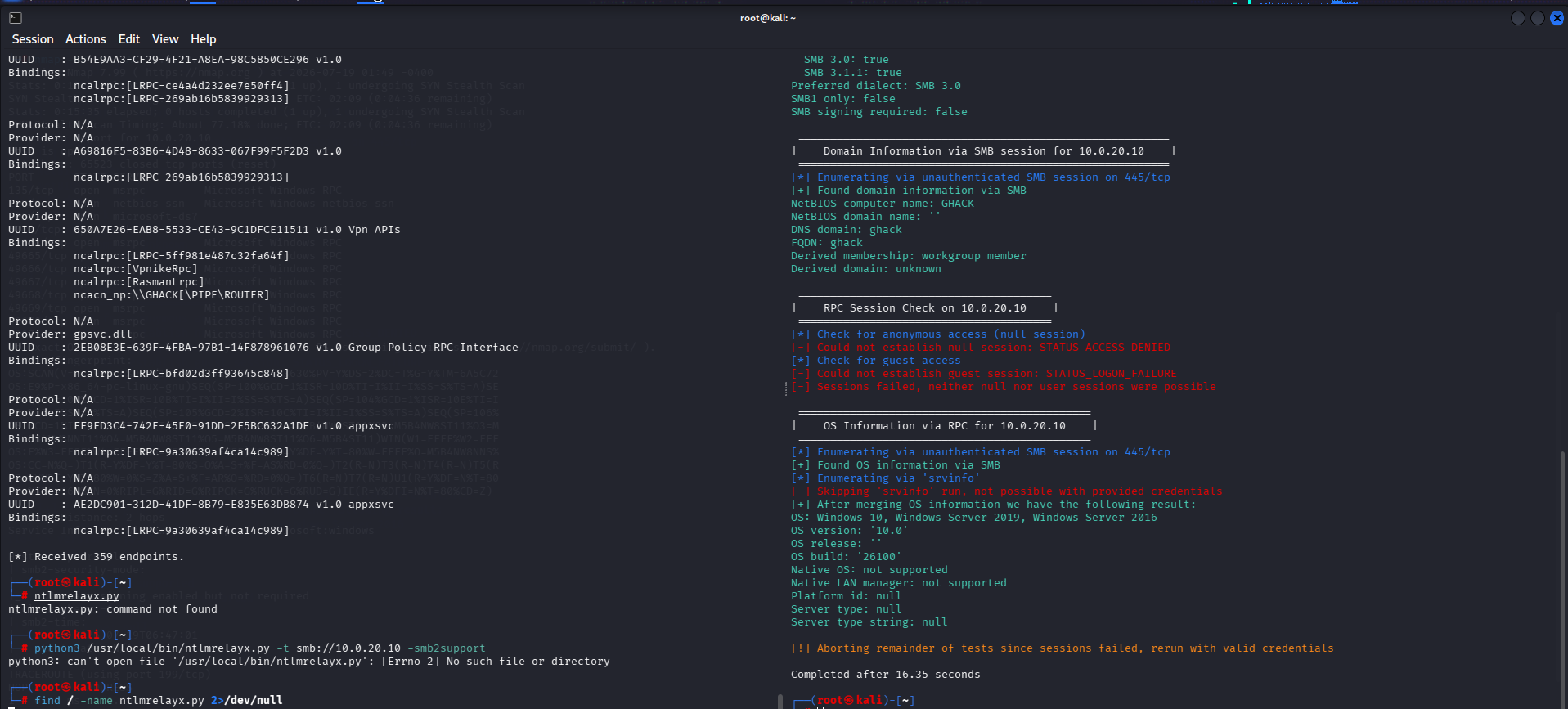1568x709 pixels.
Task: Click 'ncalrpc:[LRPC-5ff981e487c32fa64f]' binding
Action: click(x=182, y=256)
